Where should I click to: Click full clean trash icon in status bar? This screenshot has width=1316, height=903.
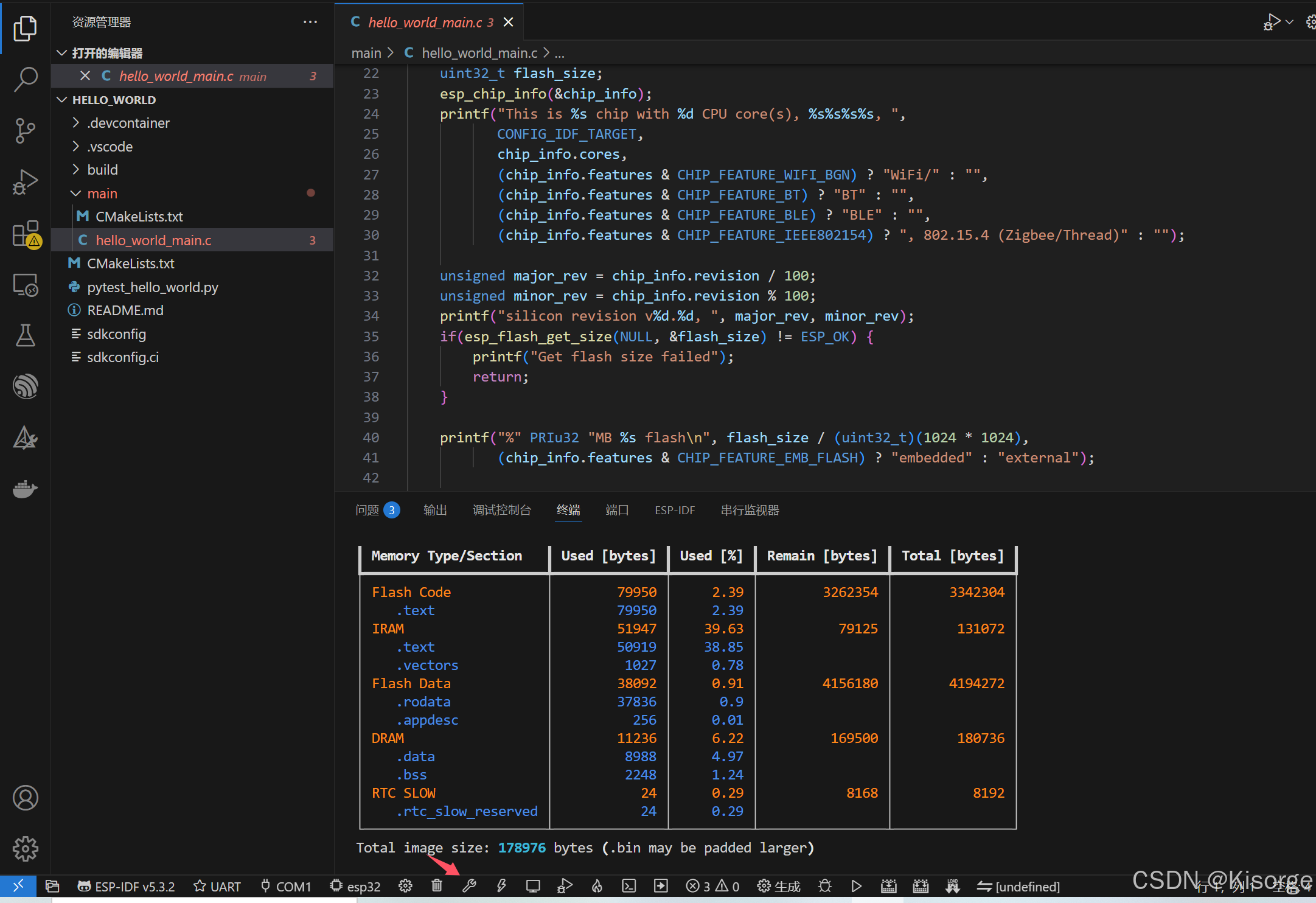(437, 886)
